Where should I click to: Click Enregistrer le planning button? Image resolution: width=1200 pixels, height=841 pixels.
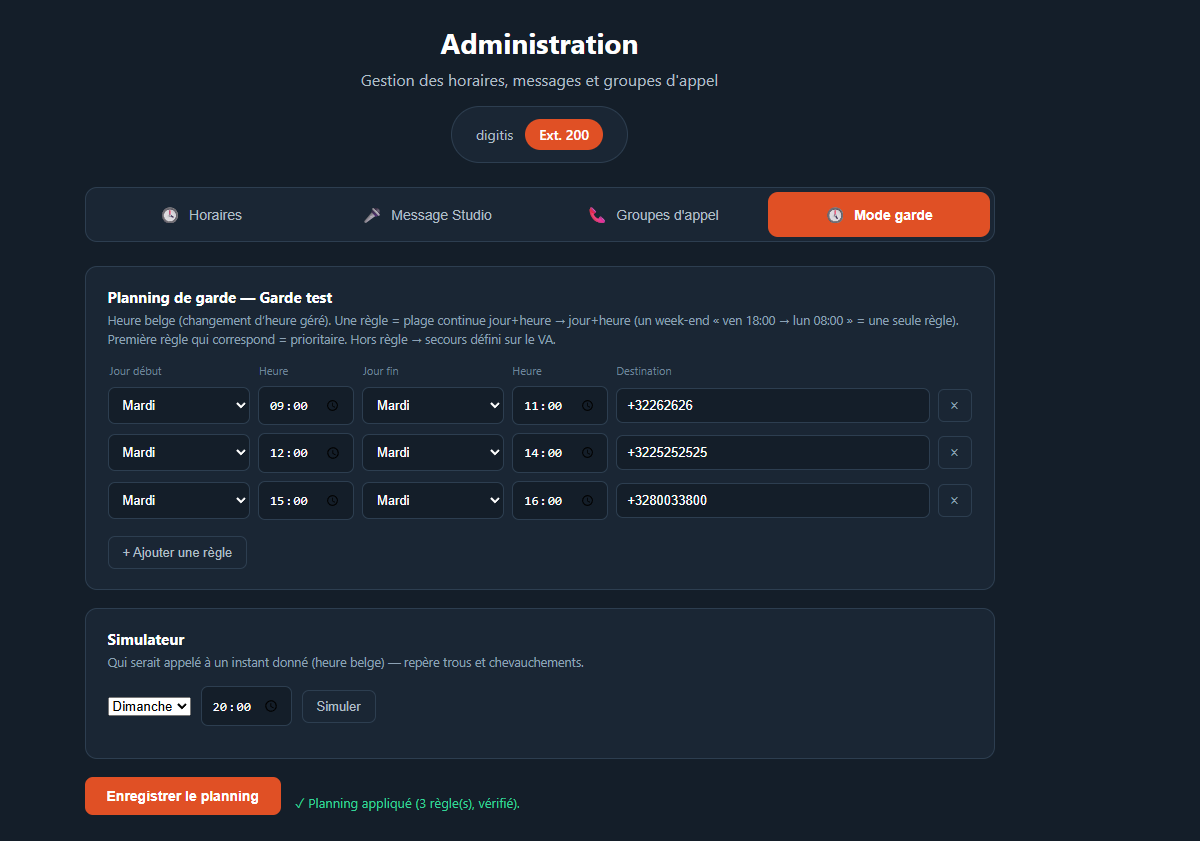(x=183, y=796)
